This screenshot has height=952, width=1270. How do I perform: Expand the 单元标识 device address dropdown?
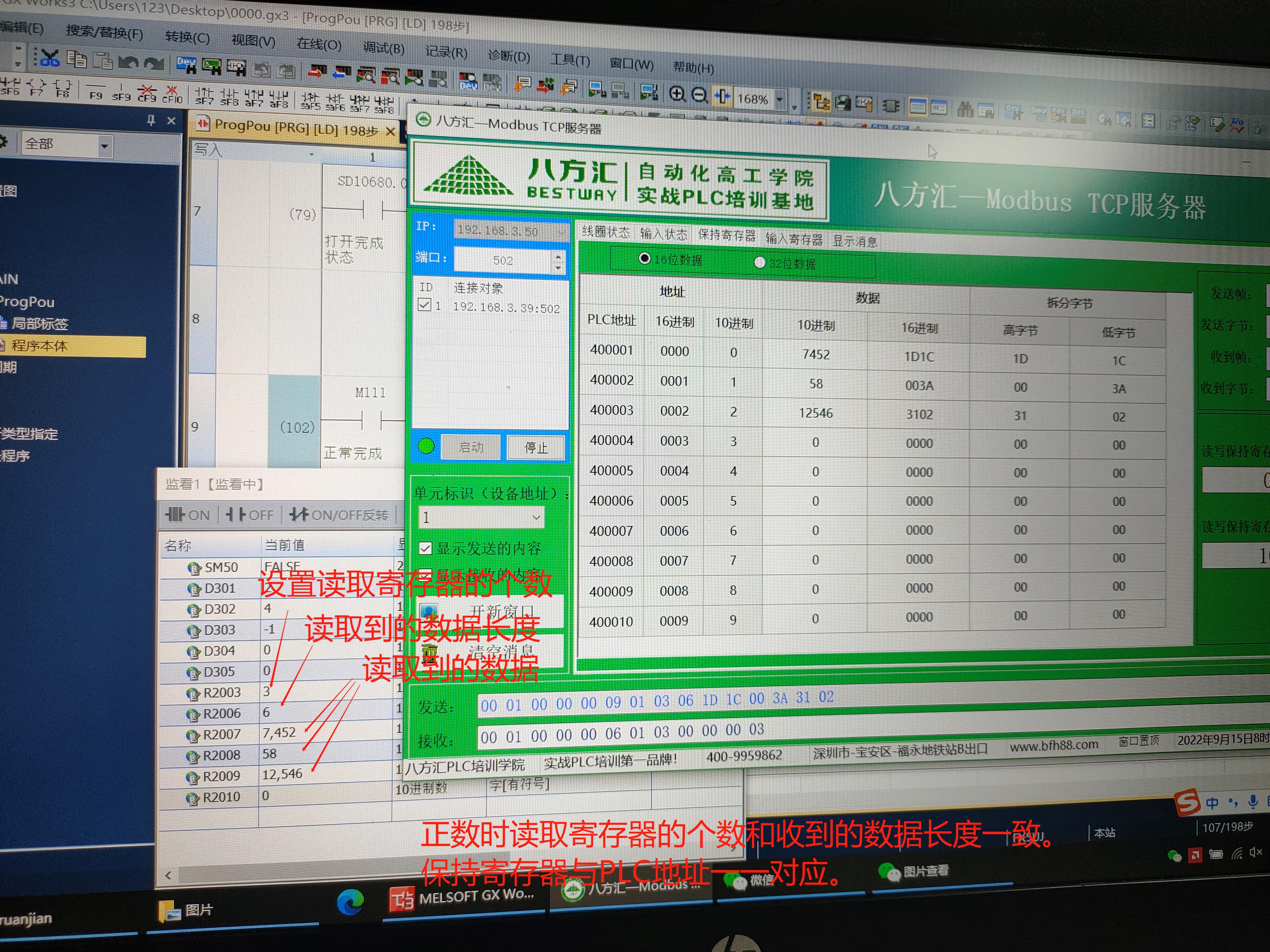tap(536, 517)
